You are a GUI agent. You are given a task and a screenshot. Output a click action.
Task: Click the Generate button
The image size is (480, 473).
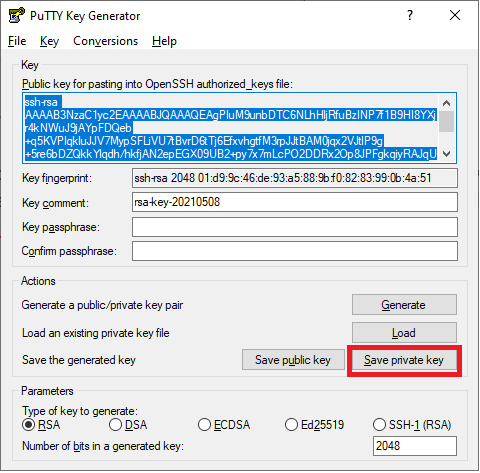tap(404, 305)
